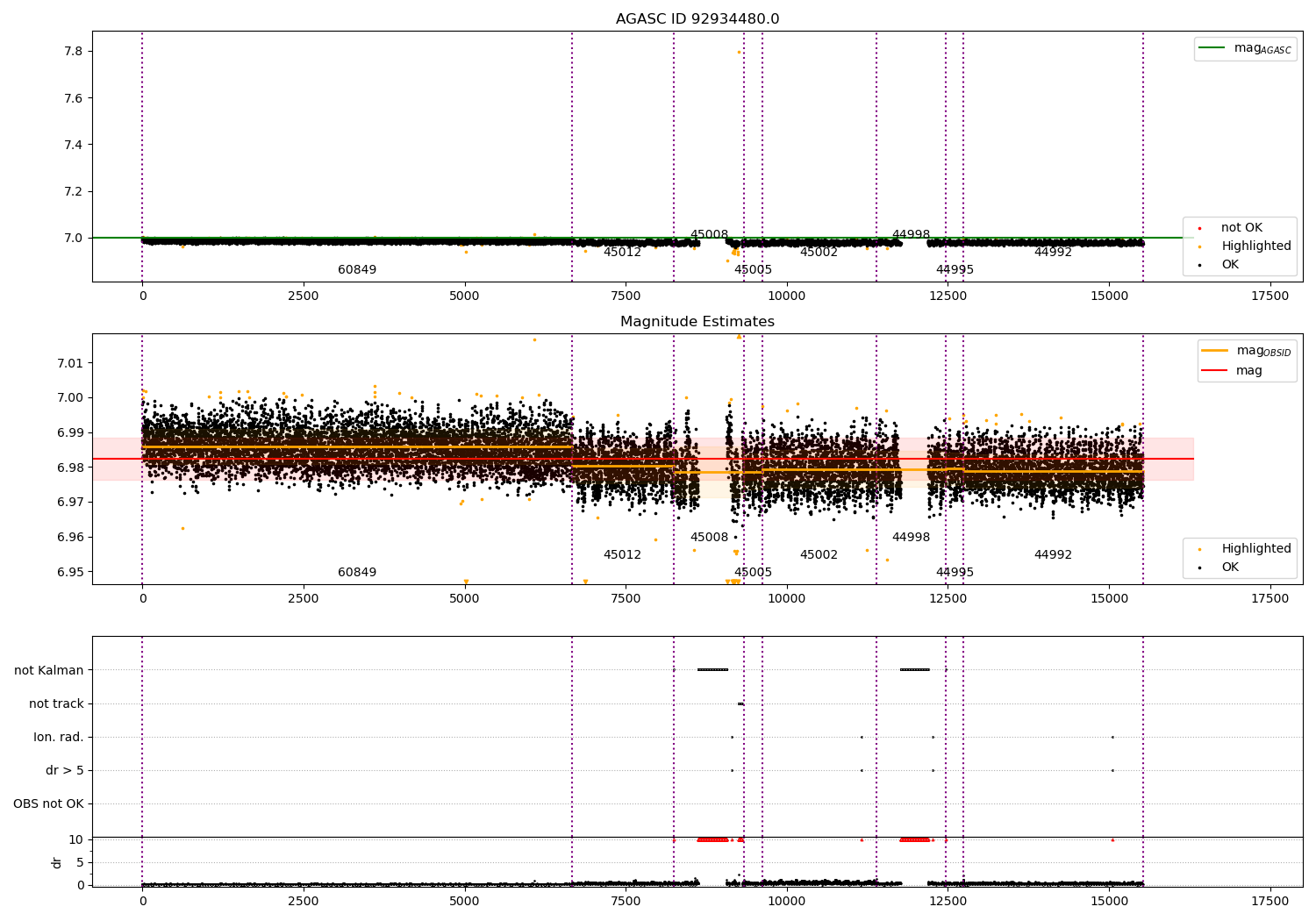1316x921 pixels.
Task: Click the 'AGASC ID 92934480.0' title
Action: tap(697, 19)
